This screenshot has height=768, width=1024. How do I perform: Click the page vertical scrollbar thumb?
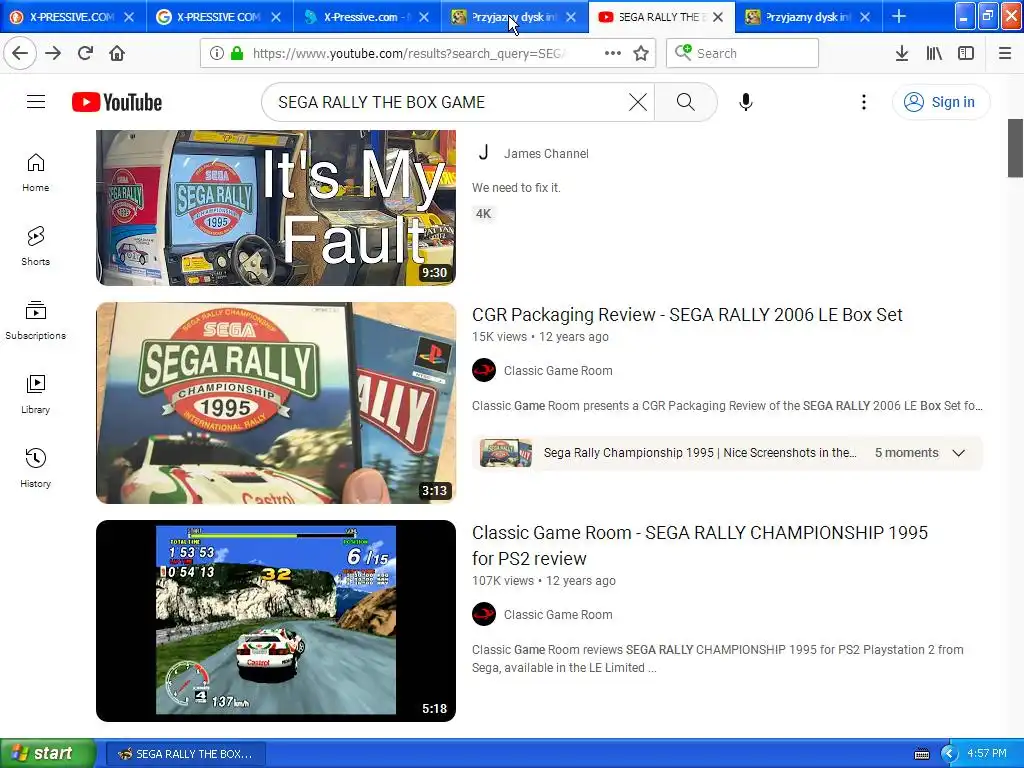click(1015, 148)
